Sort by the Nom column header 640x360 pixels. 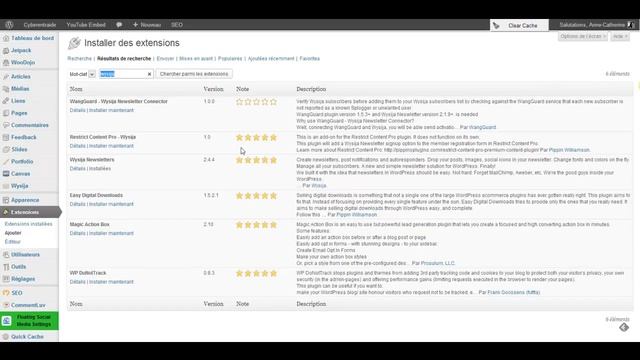coord(76,89)
